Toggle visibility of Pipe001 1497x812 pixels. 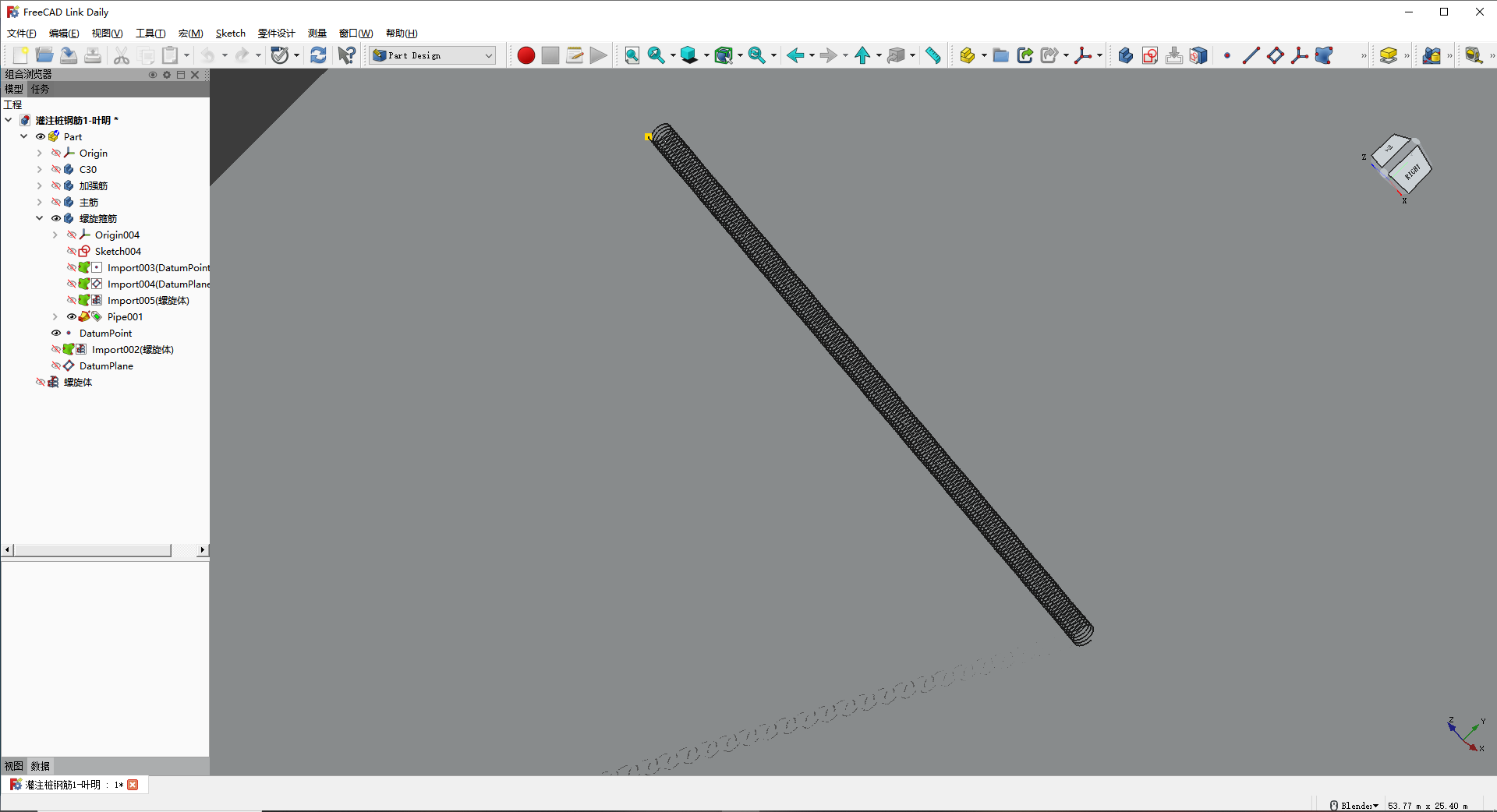72,317
